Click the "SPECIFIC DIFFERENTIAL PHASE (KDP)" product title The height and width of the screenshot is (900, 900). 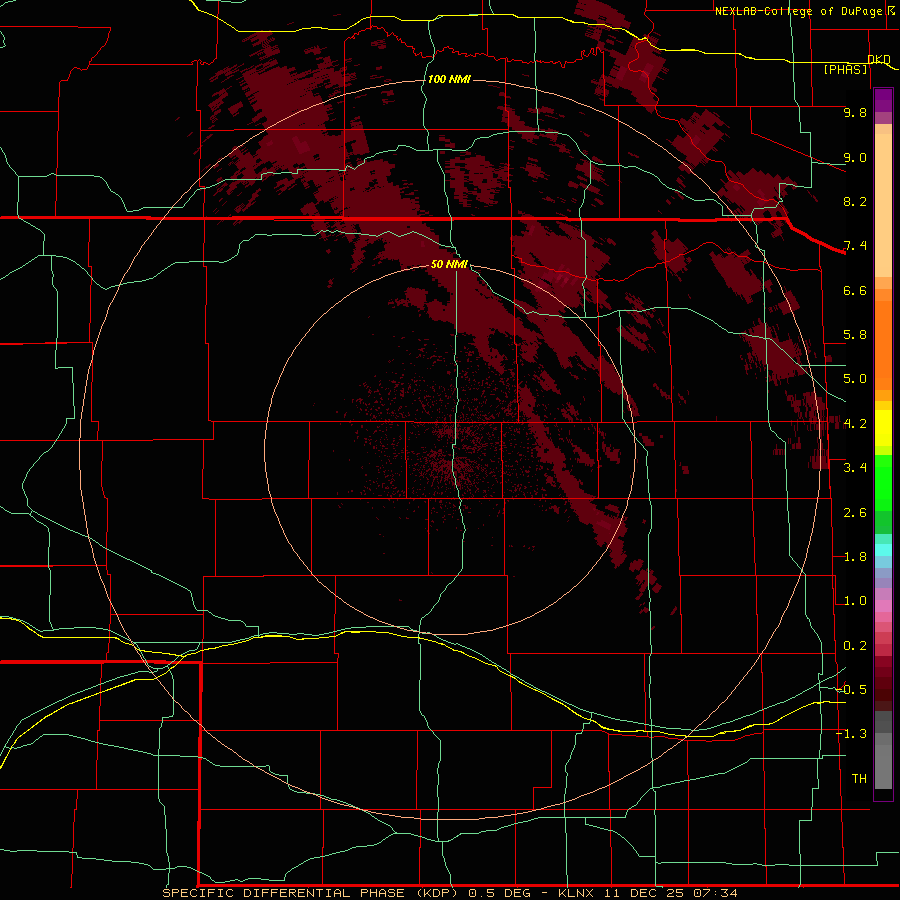310,893
